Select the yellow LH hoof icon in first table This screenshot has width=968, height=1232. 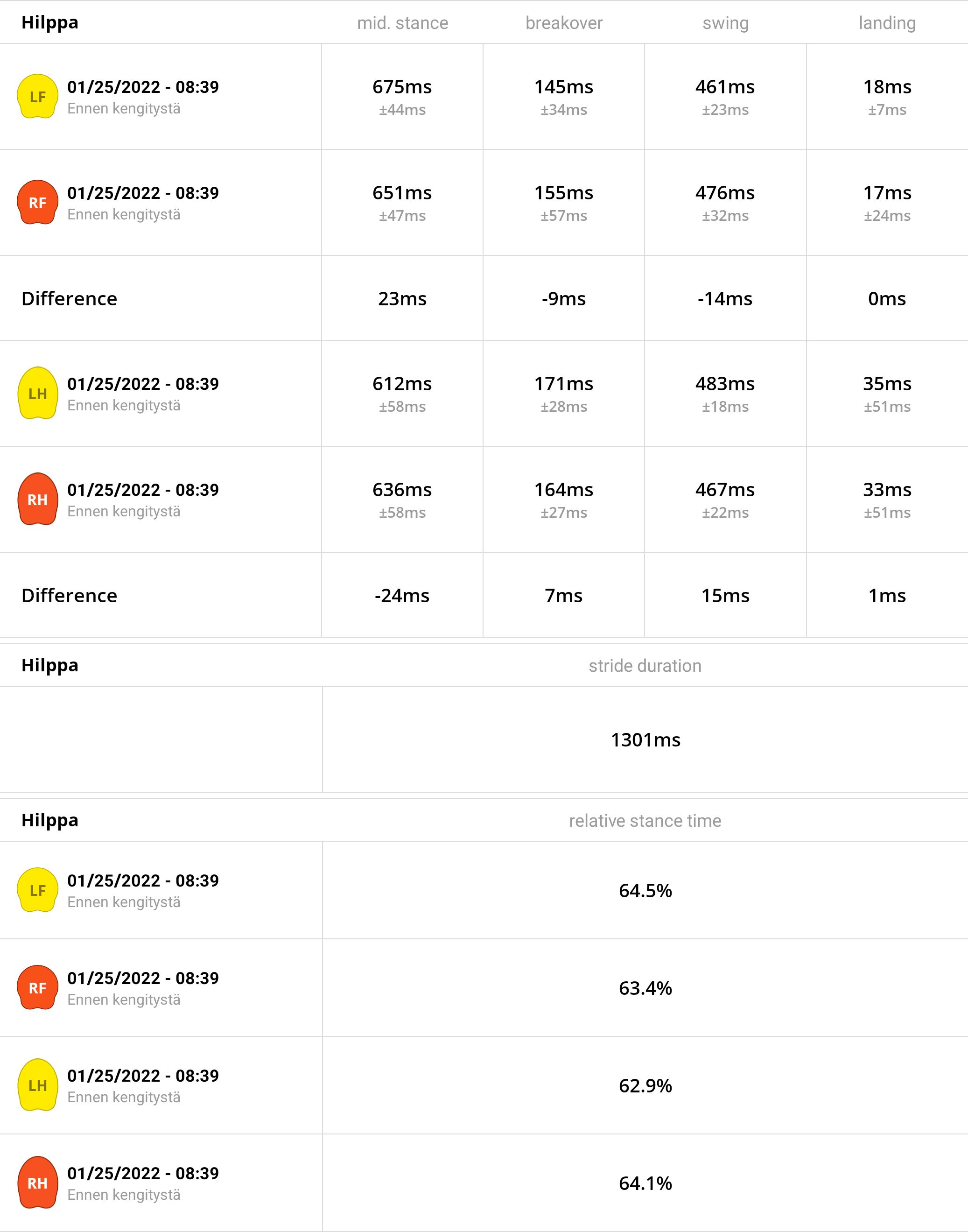(x=37, y=393)
